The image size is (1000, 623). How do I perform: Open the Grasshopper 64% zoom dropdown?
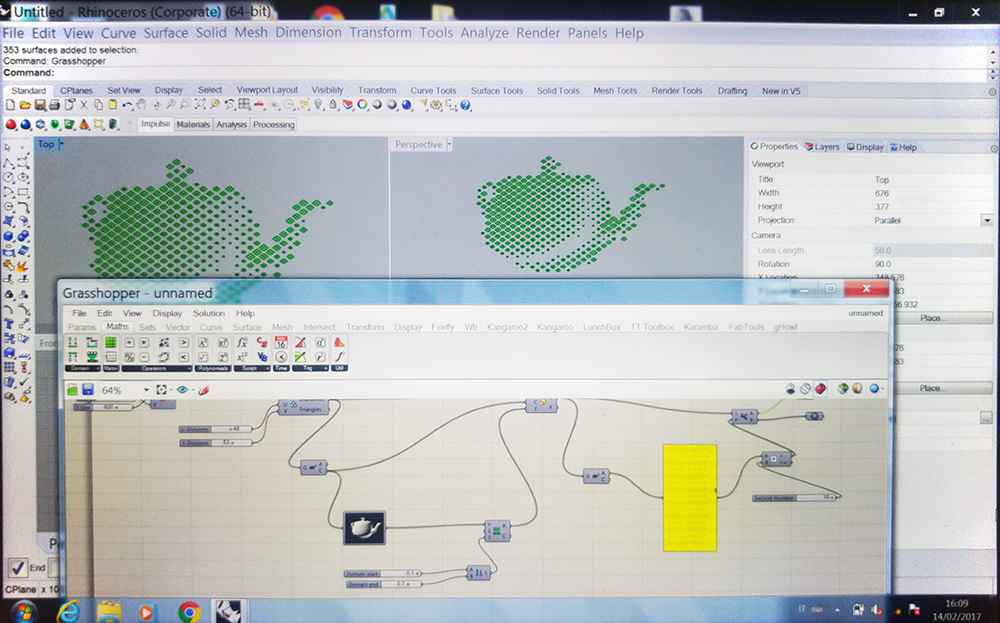point(146,390)
